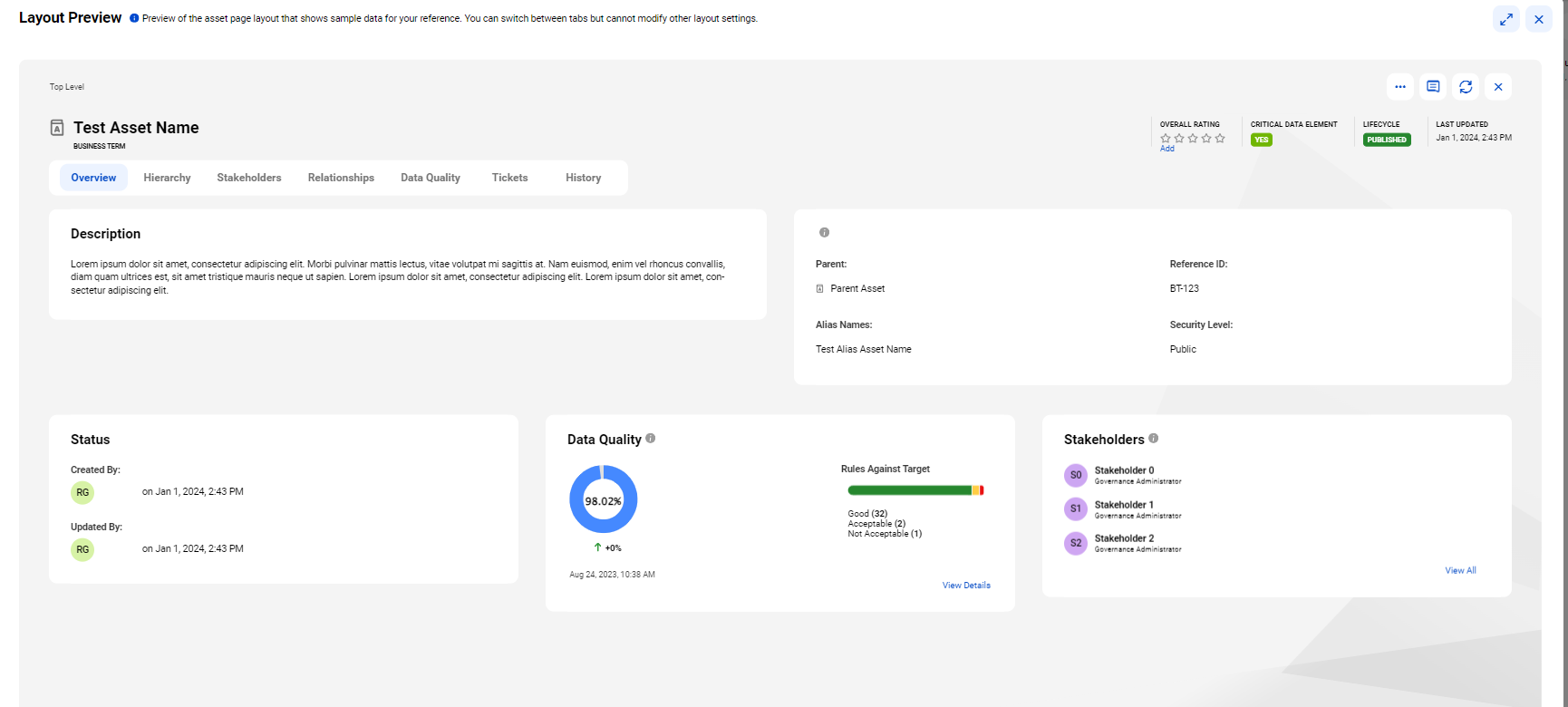Switch to the Hierarchy tab

point(167,178)
